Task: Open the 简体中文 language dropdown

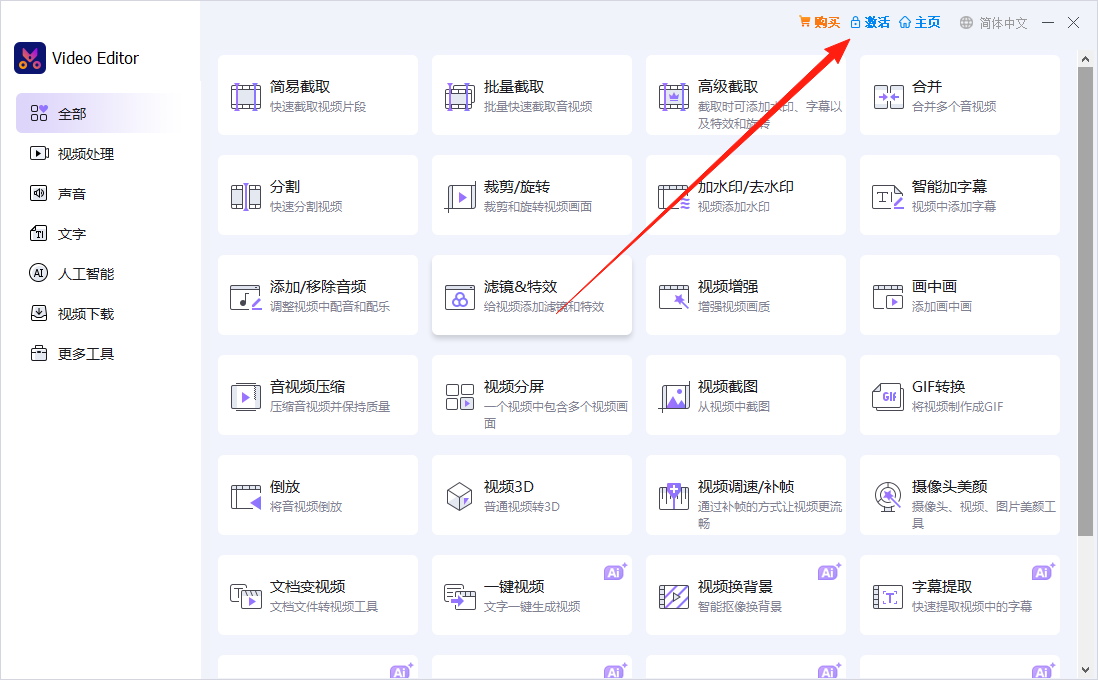Action: pyautogui.click(x=993, y=23)
